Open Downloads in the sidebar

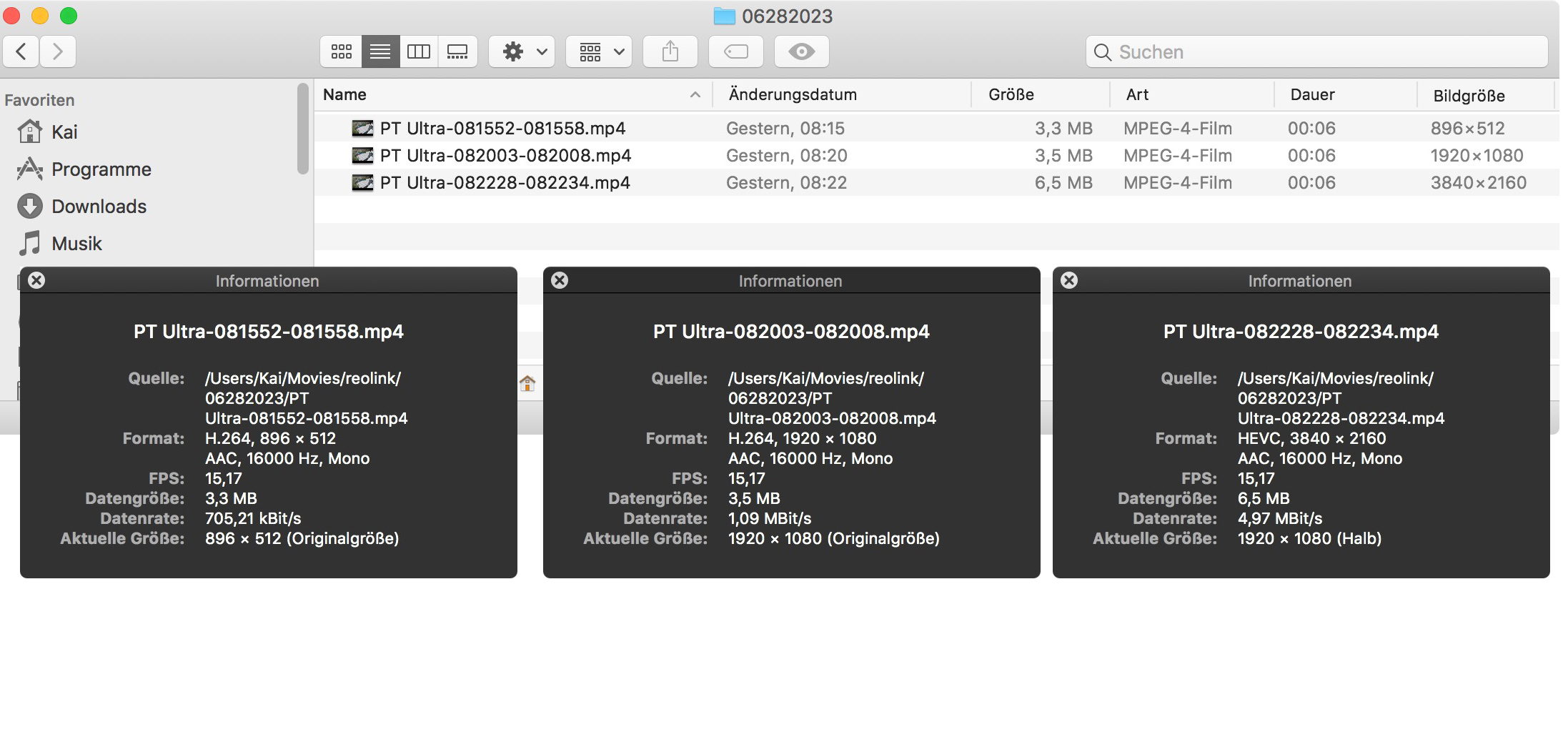click(99, 207)
